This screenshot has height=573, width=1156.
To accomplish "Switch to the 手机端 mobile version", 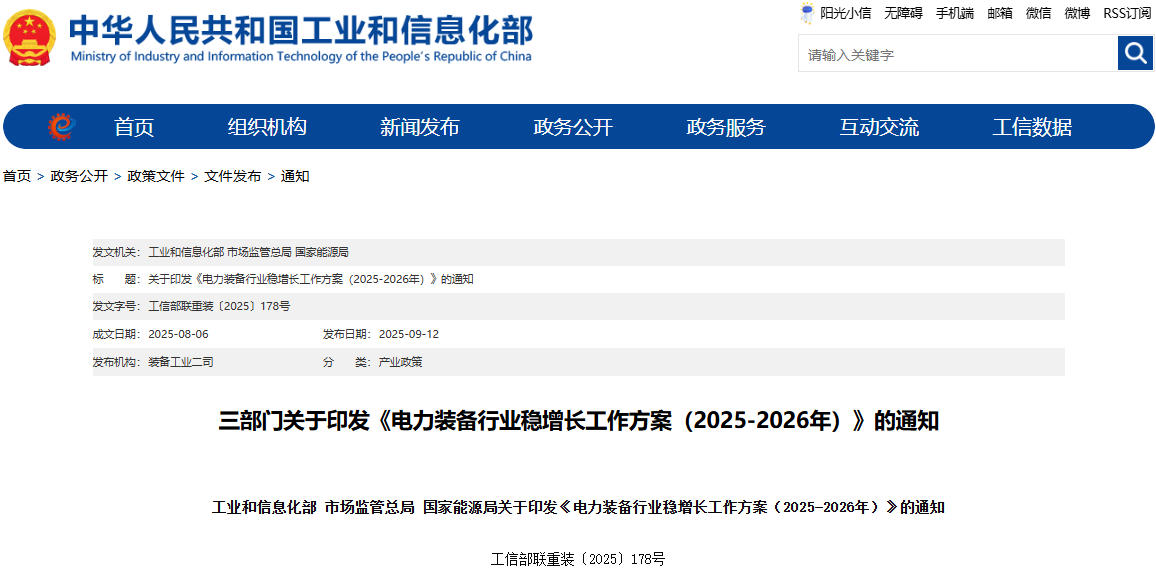I will 954,13.
